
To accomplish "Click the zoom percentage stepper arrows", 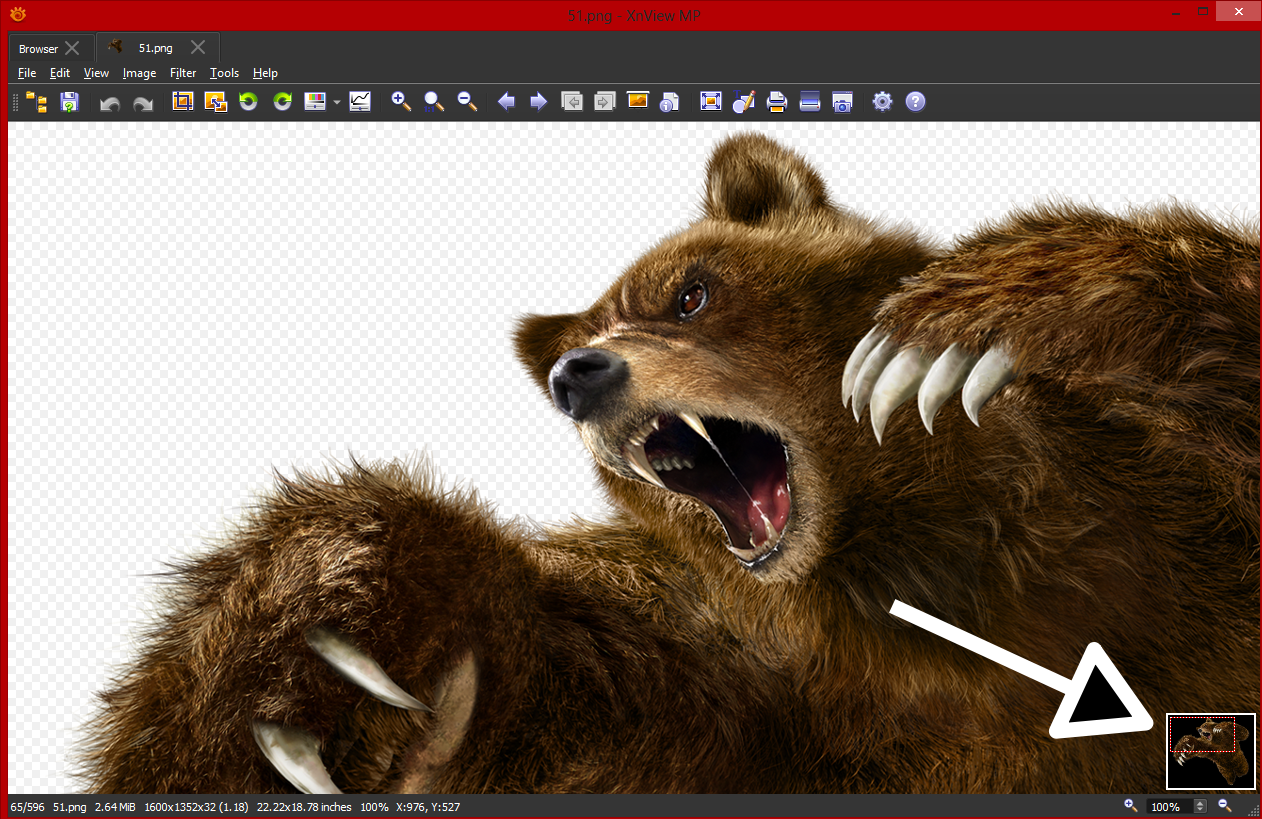I will pyautogui.click(x=1200, y=806).
